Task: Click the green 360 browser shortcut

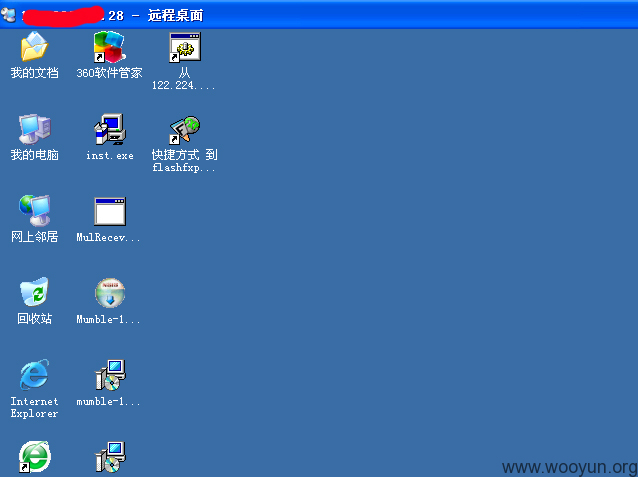Action: coord(35,457)
